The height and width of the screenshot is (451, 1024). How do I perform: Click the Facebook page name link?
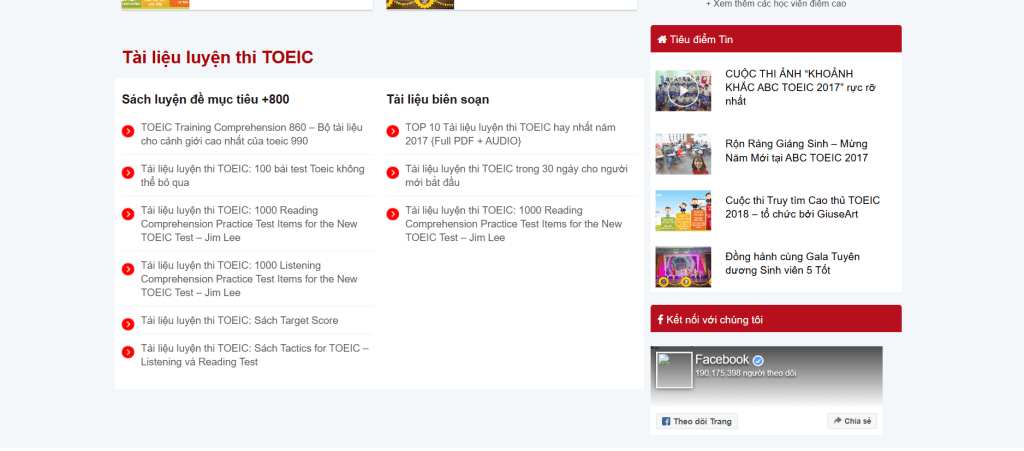721,360
